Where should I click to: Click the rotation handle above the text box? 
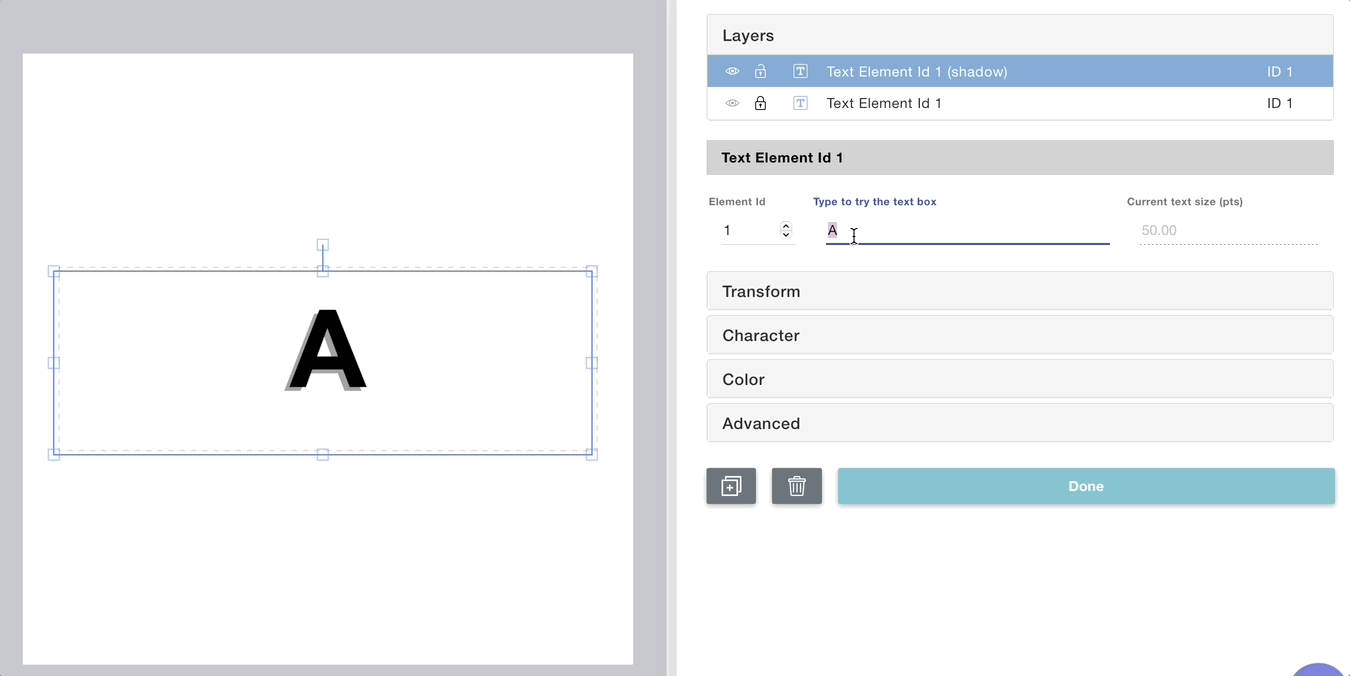pyautogui.click(x=323, y=245)
